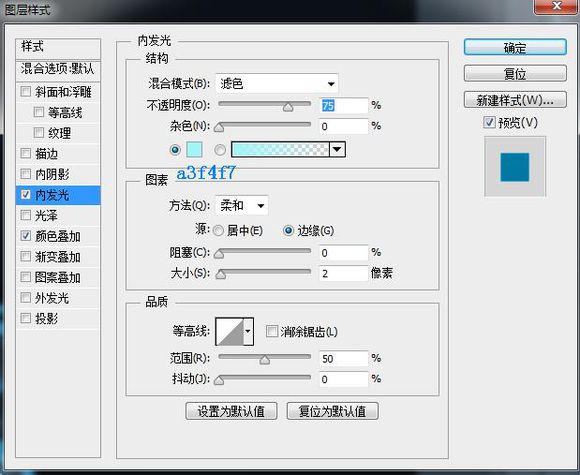Close the 图层样式 dialog
The image size is (580, 475).
pyautogui.click(x=557, y=6)
